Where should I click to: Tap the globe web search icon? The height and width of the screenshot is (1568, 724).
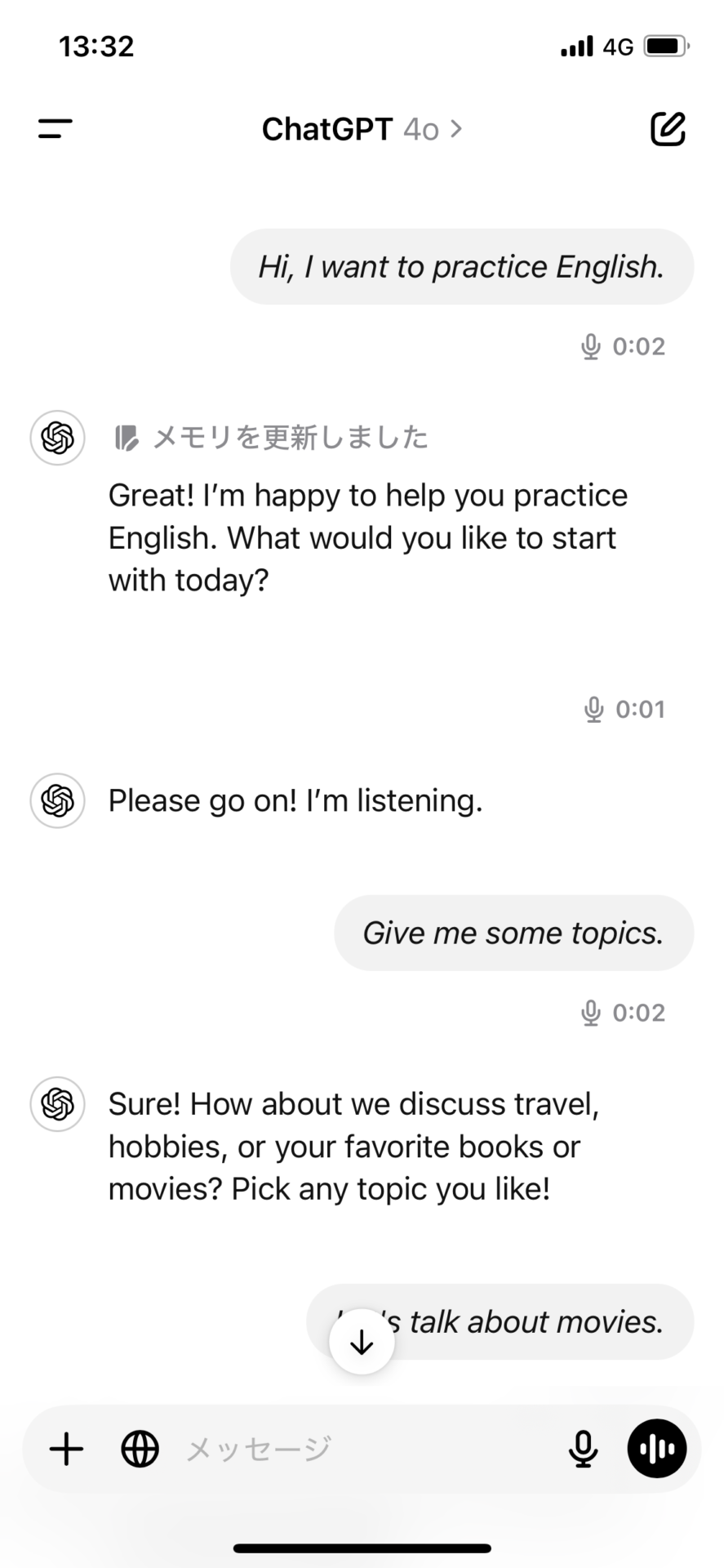click(140, 1450)
